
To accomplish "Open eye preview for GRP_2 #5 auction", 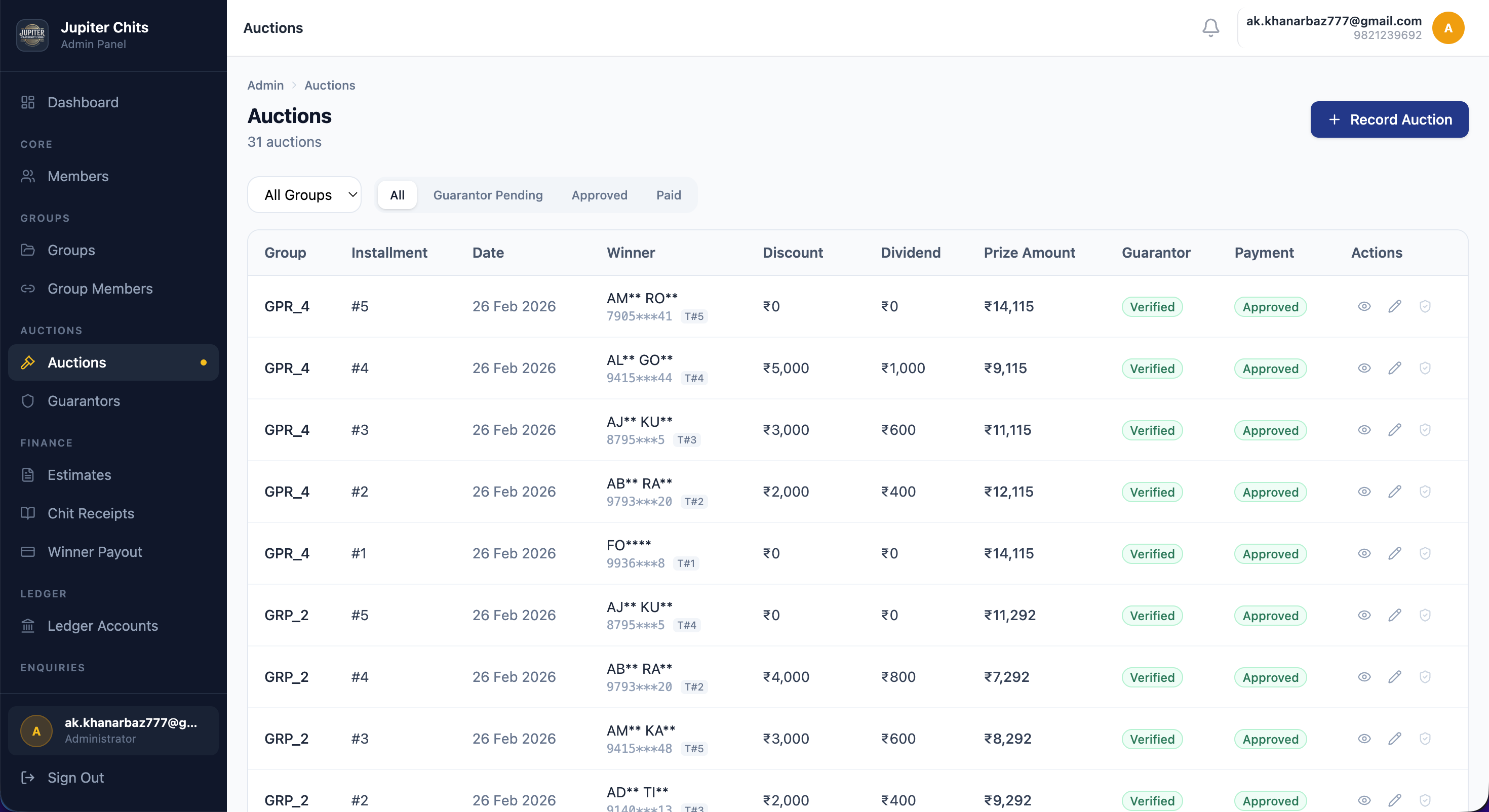I will click(x=1364, y=615).
